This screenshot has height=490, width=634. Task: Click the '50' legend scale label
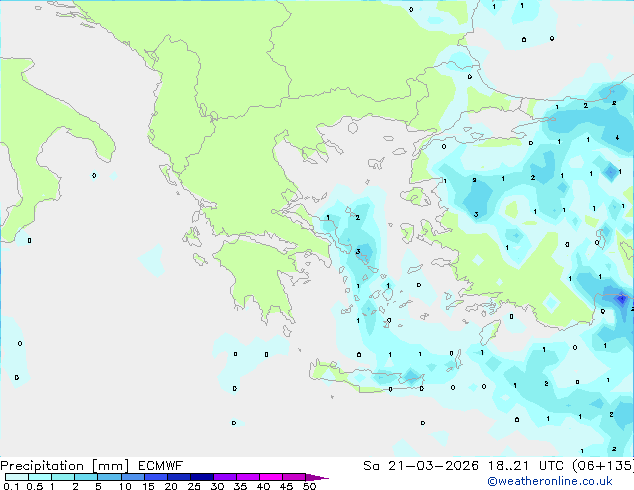(309, 486)
